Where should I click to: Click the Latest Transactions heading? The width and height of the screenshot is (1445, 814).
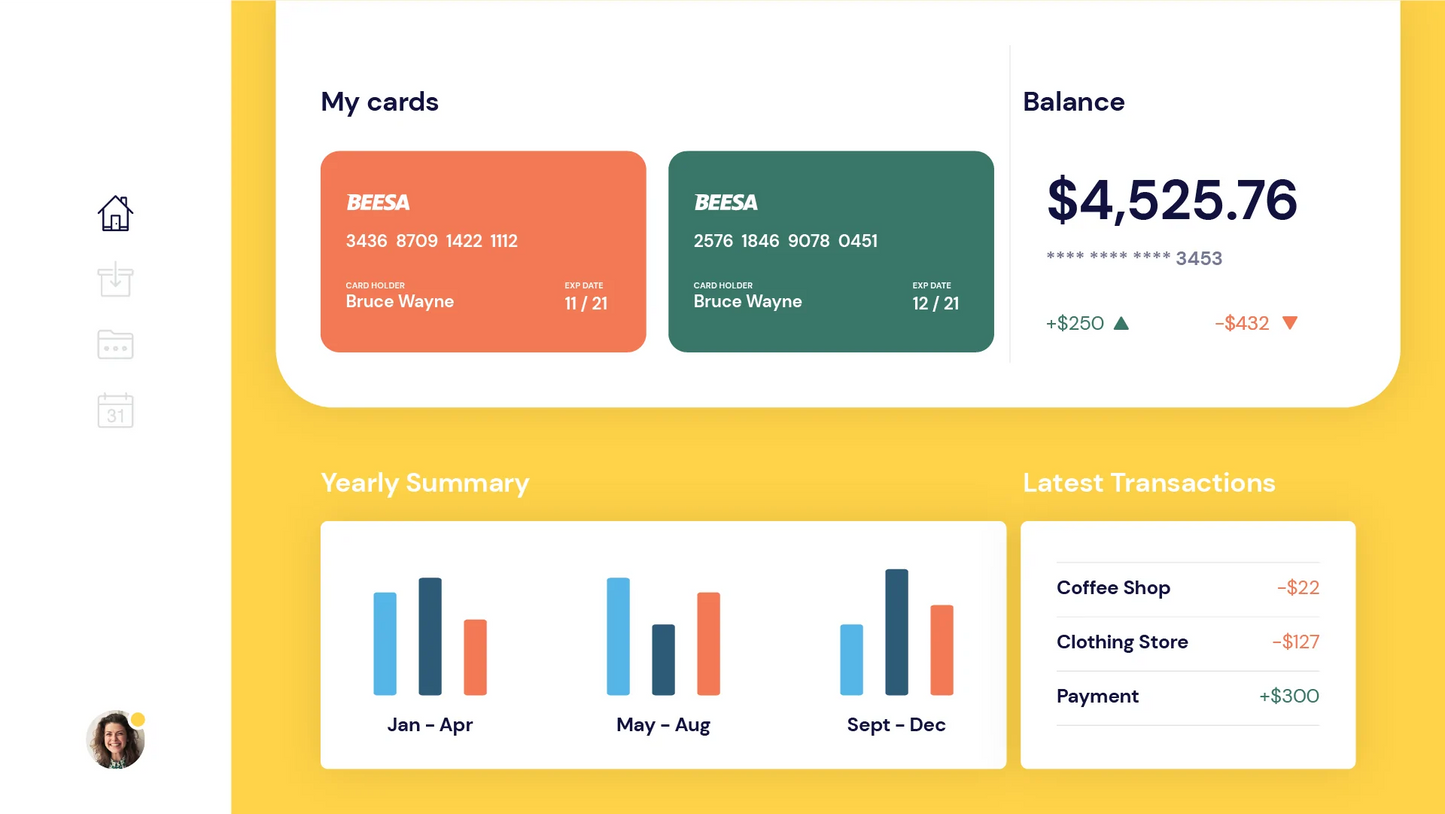point(1149,483)
